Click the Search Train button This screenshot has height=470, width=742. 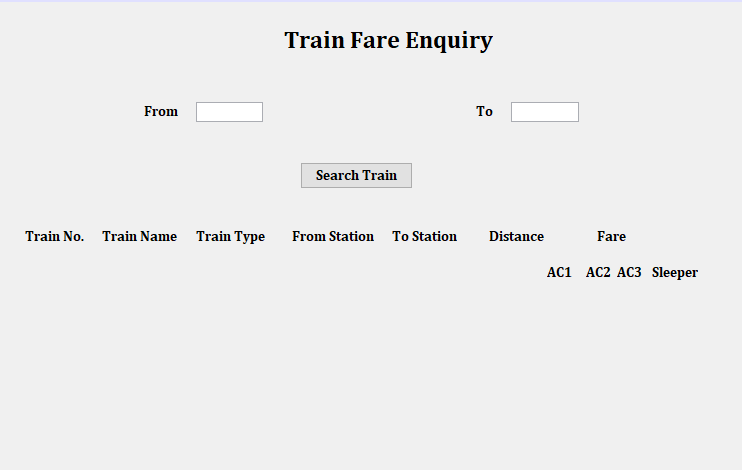point(356,176)
